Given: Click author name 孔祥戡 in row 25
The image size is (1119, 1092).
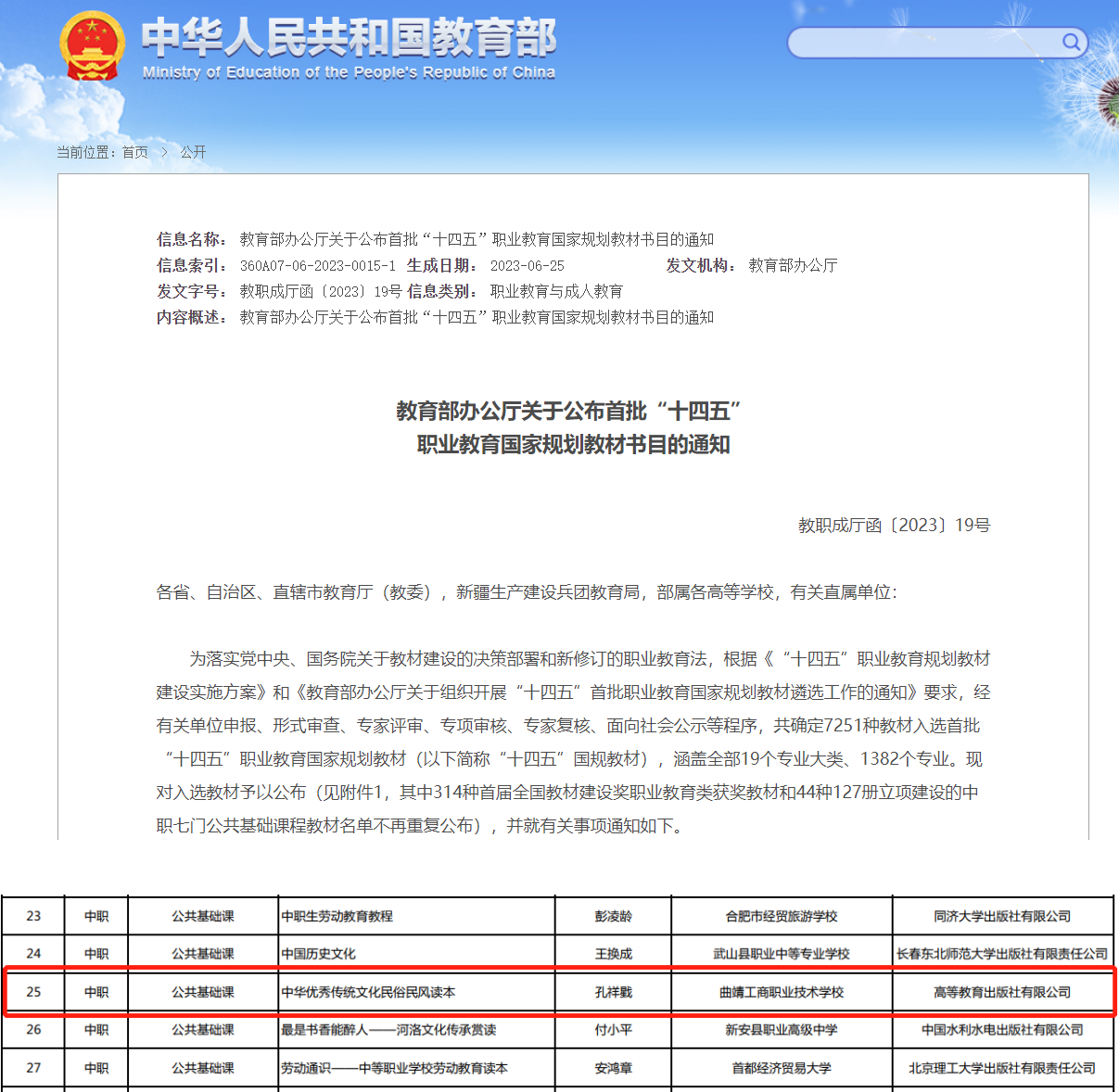Looking at the screenshot, I should coord(612,992).
